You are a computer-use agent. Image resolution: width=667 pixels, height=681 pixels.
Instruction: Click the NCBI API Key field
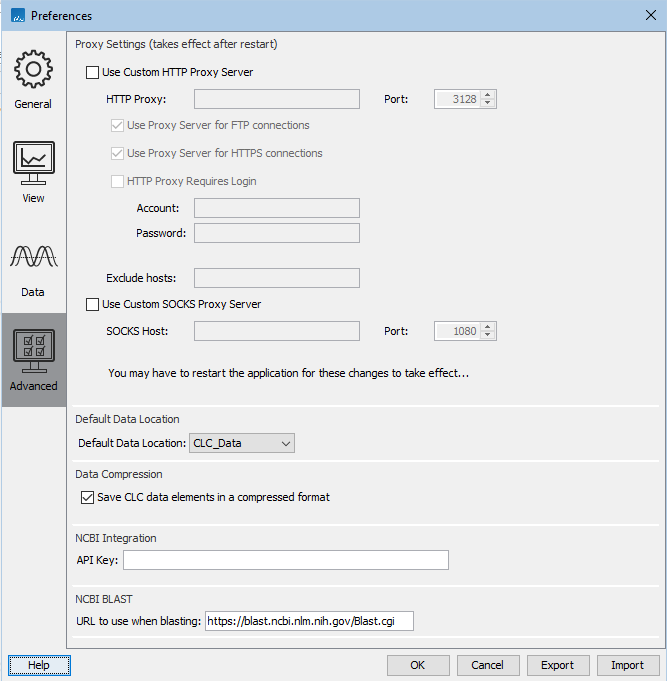pos(285,560)
